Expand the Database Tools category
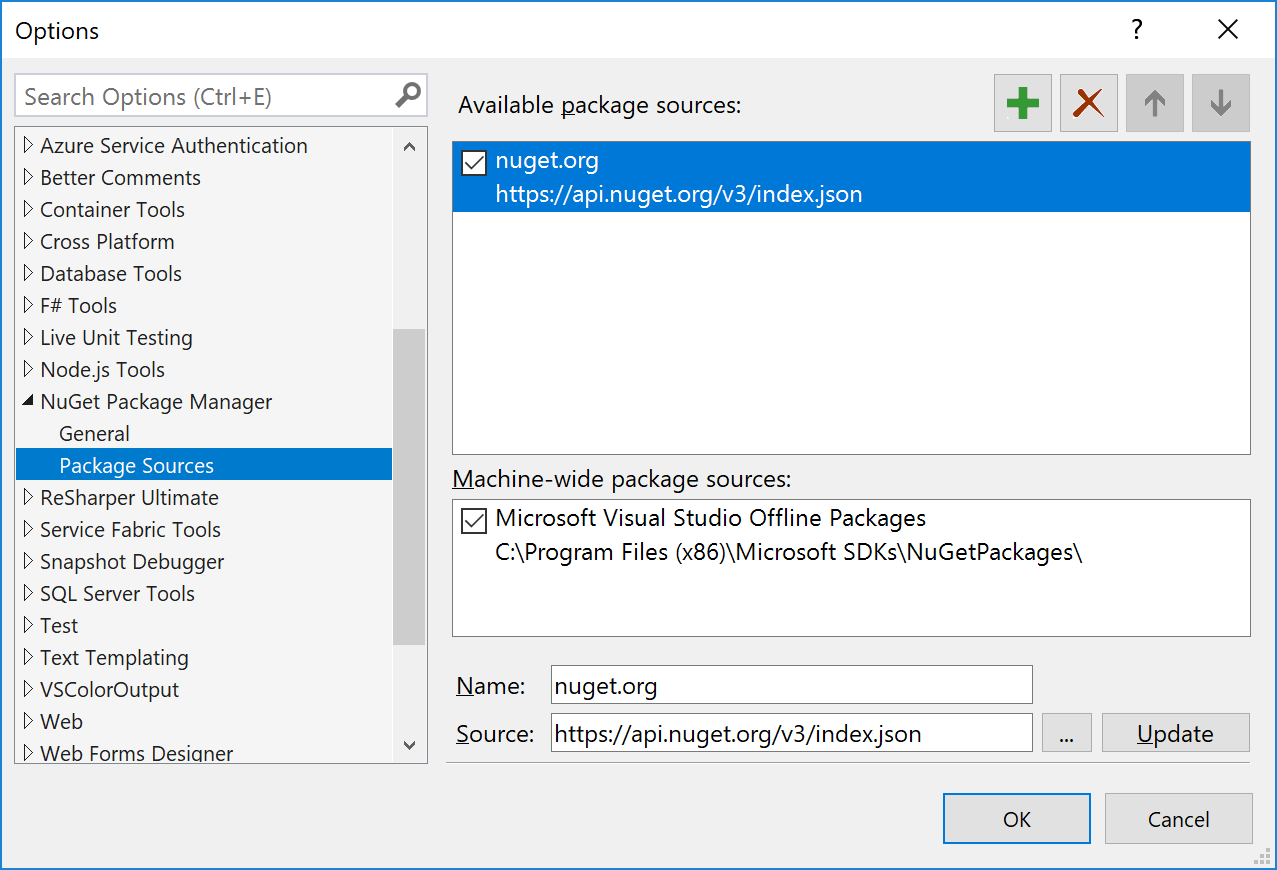The height and width of the screenshot is (870, 1277). pos(27,273)
